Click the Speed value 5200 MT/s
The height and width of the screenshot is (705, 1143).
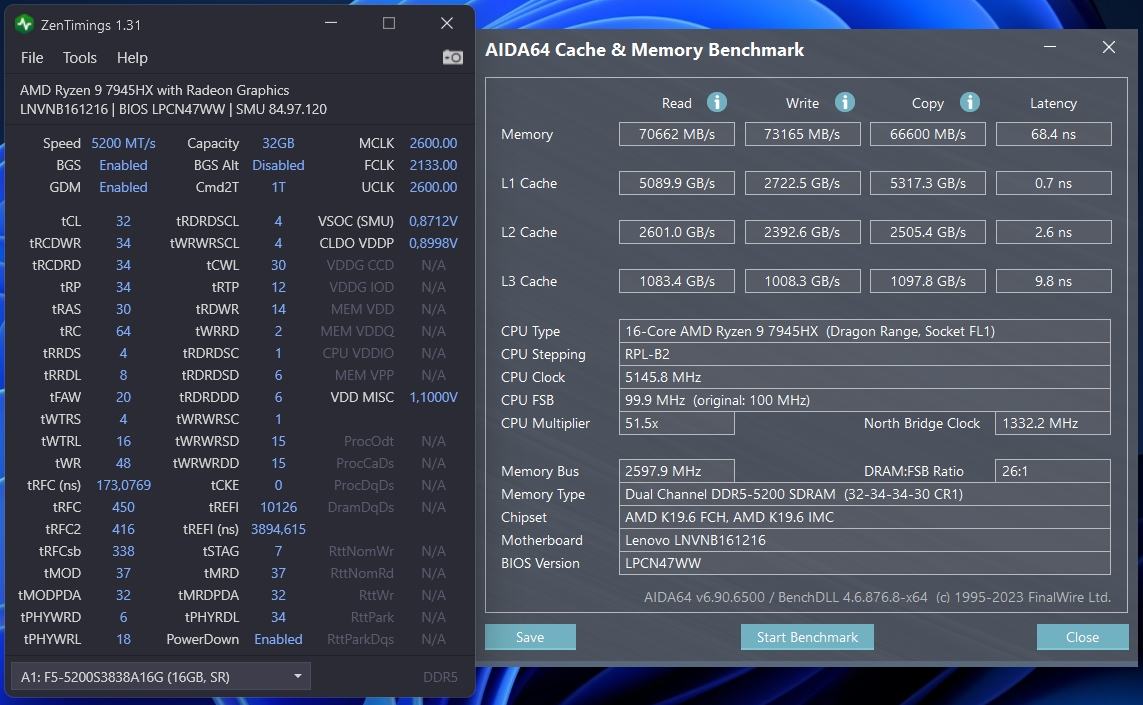[x=123, y=143]
